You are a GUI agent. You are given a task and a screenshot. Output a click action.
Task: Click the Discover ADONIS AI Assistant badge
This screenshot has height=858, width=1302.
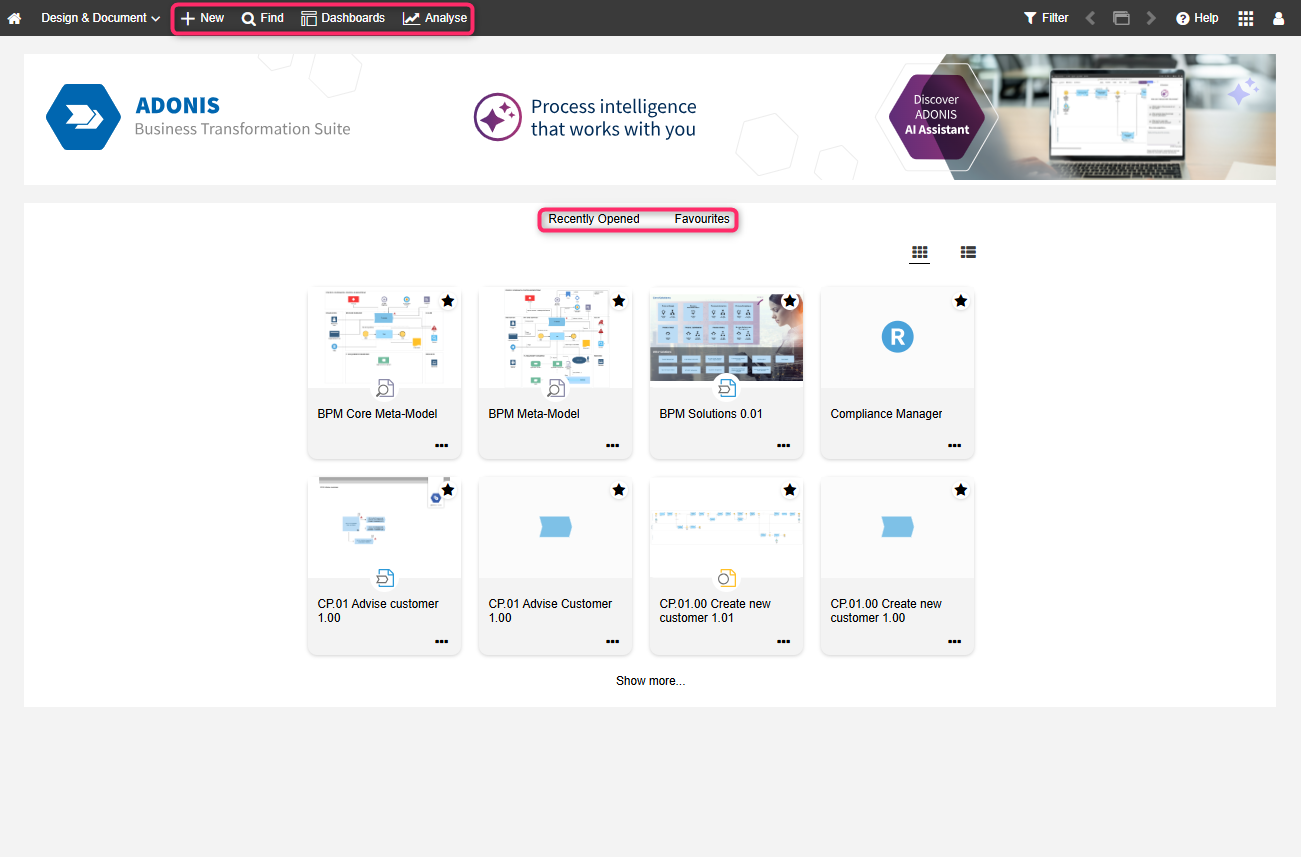tap(936, 116)
